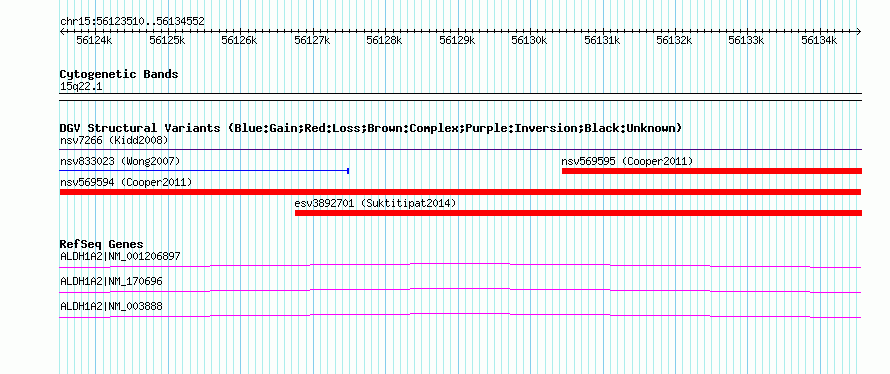890x374 pixels.
Task: Click the ALDH1A2|NM_170696 transcript label
Action: [111, 281]
